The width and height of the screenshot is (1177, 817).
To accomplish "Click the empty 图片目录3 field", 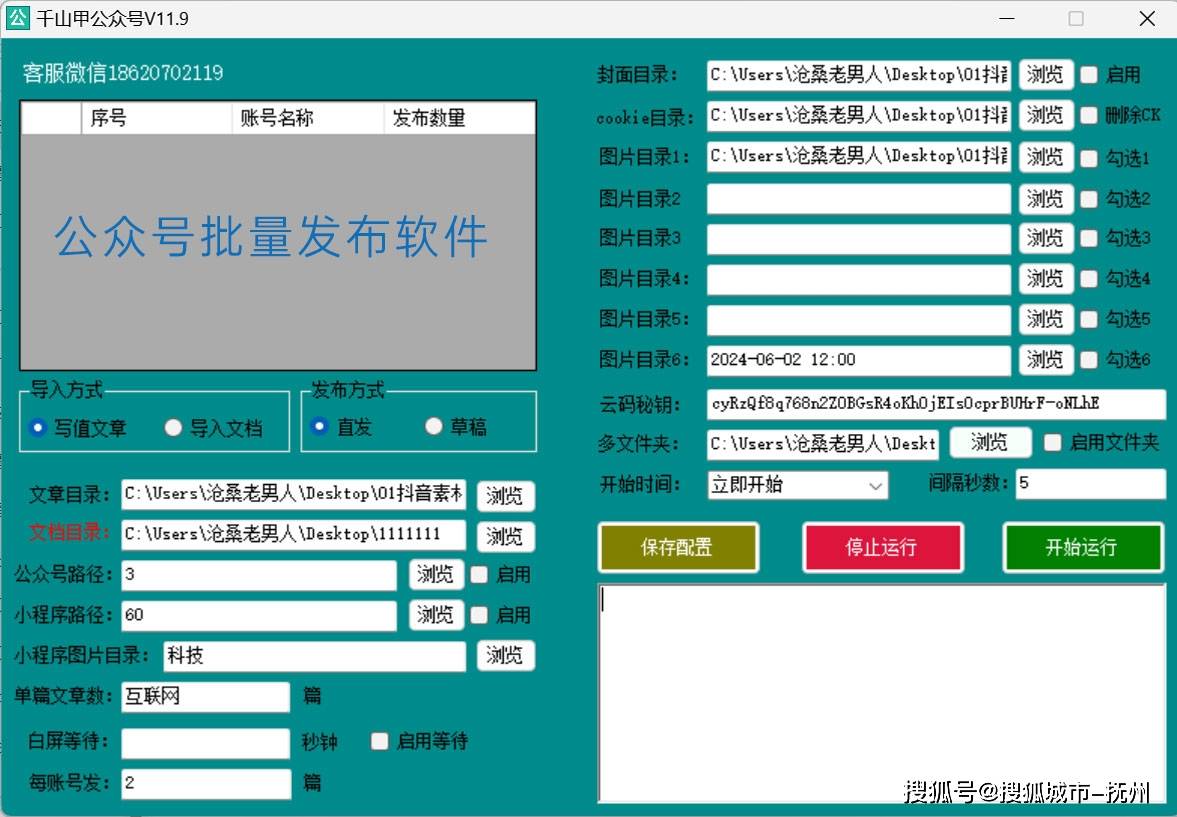I will [x=859, y=239].
